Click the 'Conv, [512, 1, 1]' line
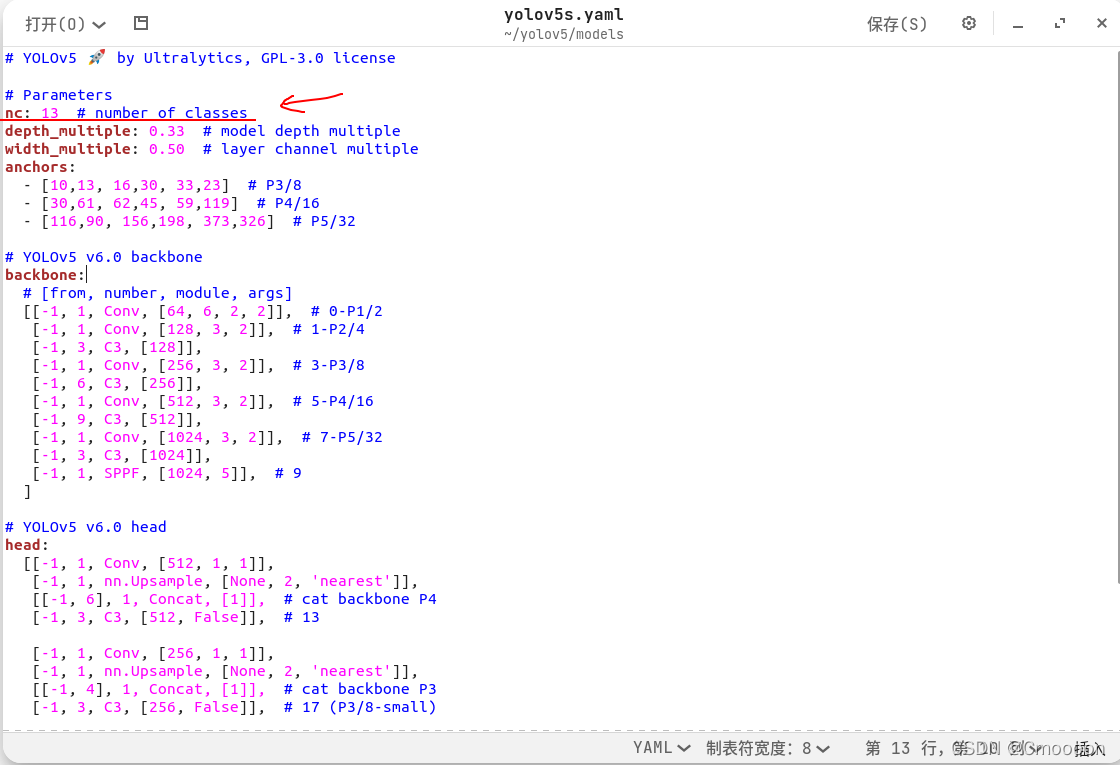Screen dimensions: 1120x765 pyautogui.click(x=149, y=563)
